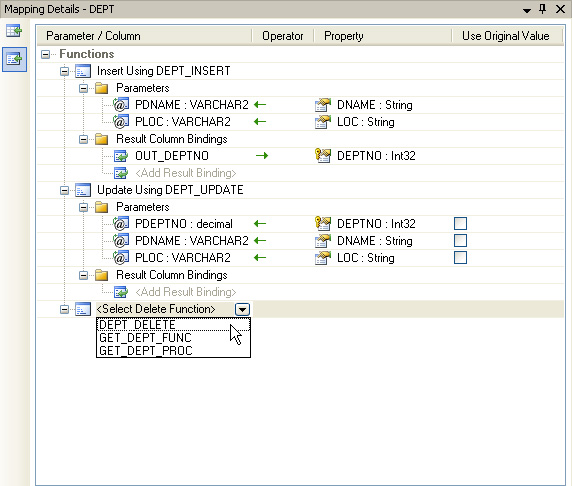
Task: Click the Insert Using DEPT_INSERT function icon
Action: (x=83, y=71)
